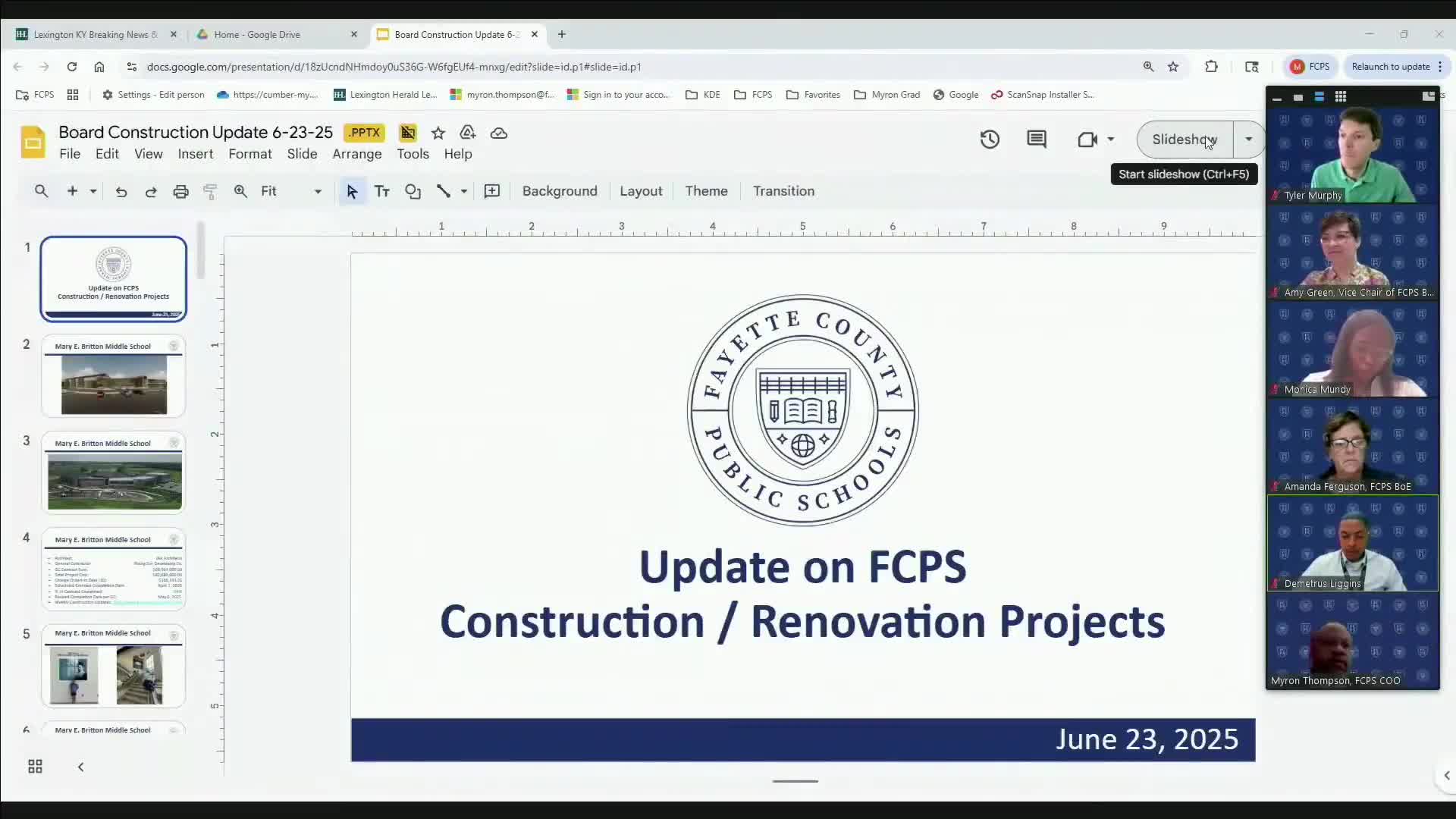
Task: Star the presentation document
Action: pyautogui.click(x=438, y=133)
